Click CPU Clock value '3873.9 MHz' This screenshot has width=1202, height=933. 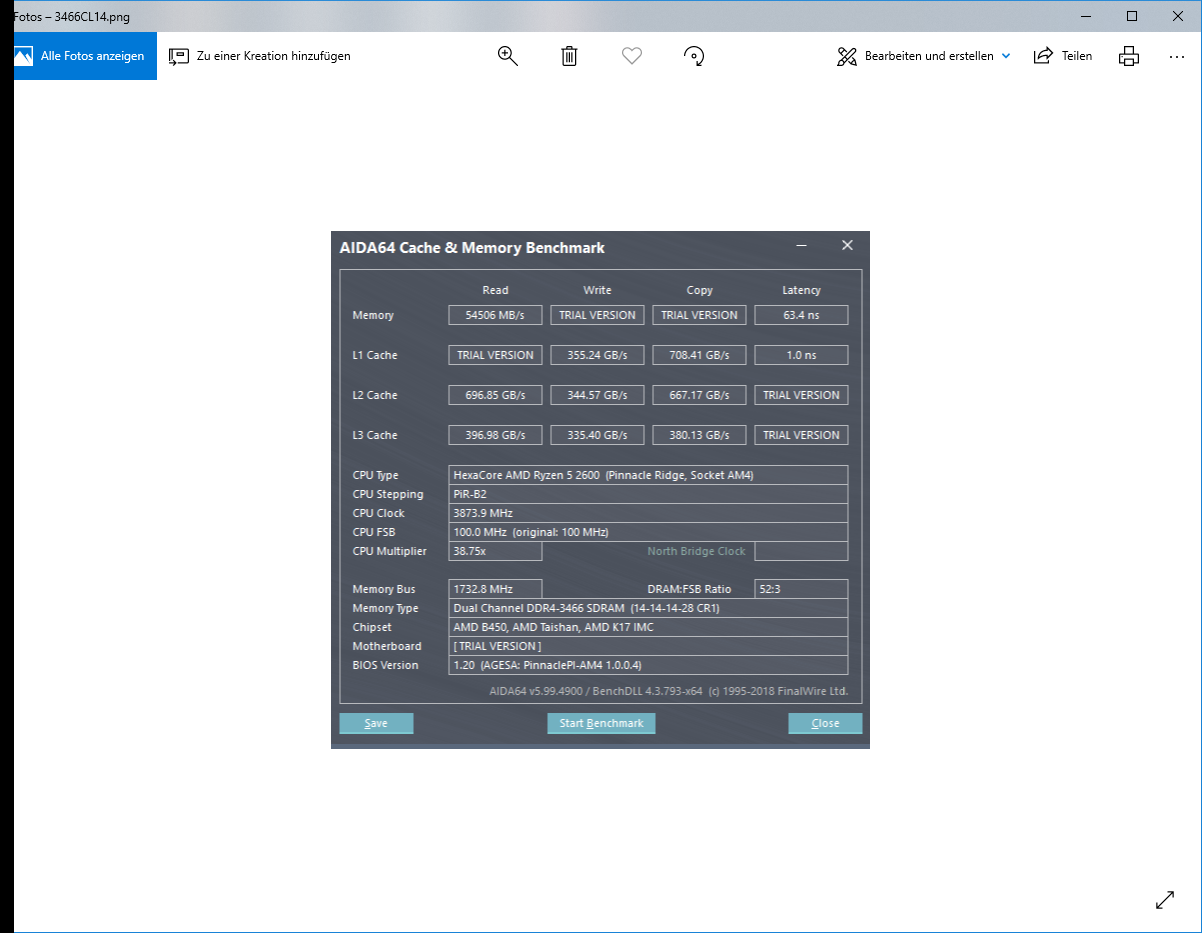[648, 513]
